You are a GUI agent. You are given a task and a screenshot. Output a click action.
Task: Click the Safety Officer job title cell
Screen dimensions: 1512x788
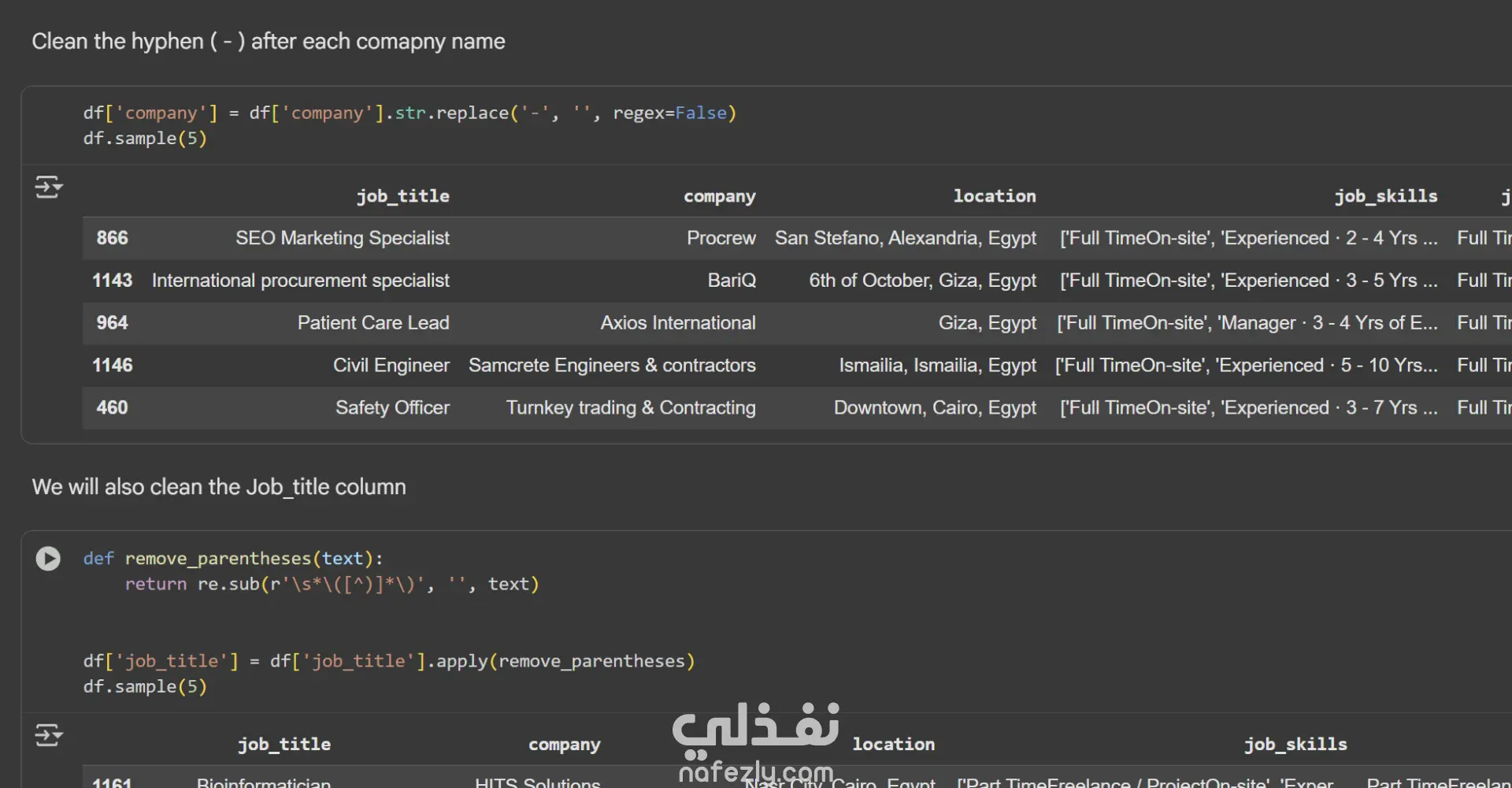coord(392,407)
